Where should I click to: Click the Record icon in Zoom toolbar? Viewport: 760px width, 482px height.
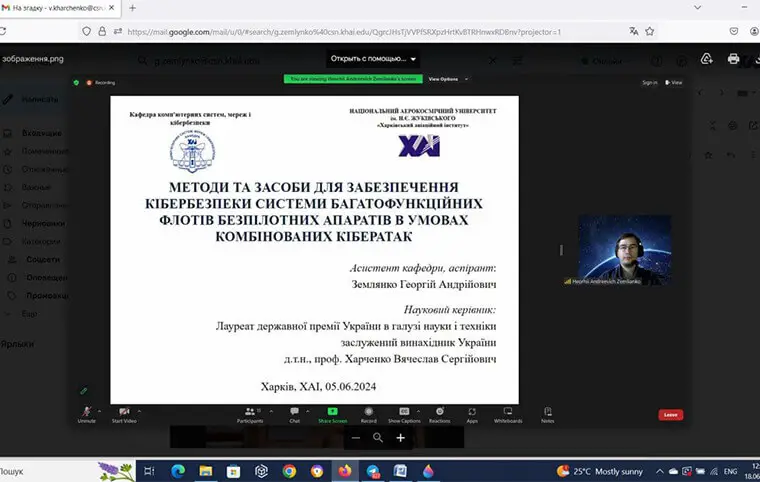[368, 411]
